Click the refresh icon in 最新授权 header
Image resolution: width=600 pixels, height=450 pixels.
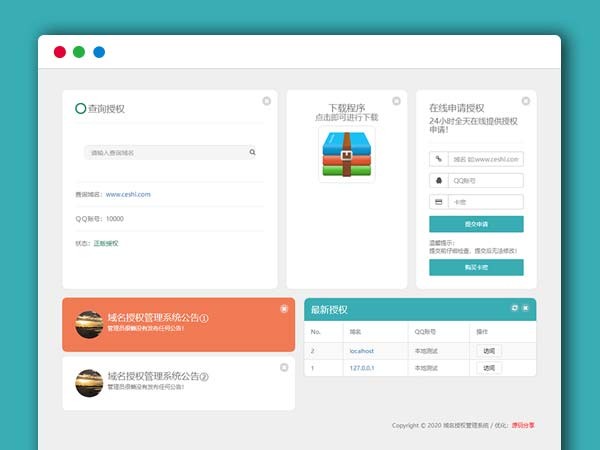tap(514, 308)
